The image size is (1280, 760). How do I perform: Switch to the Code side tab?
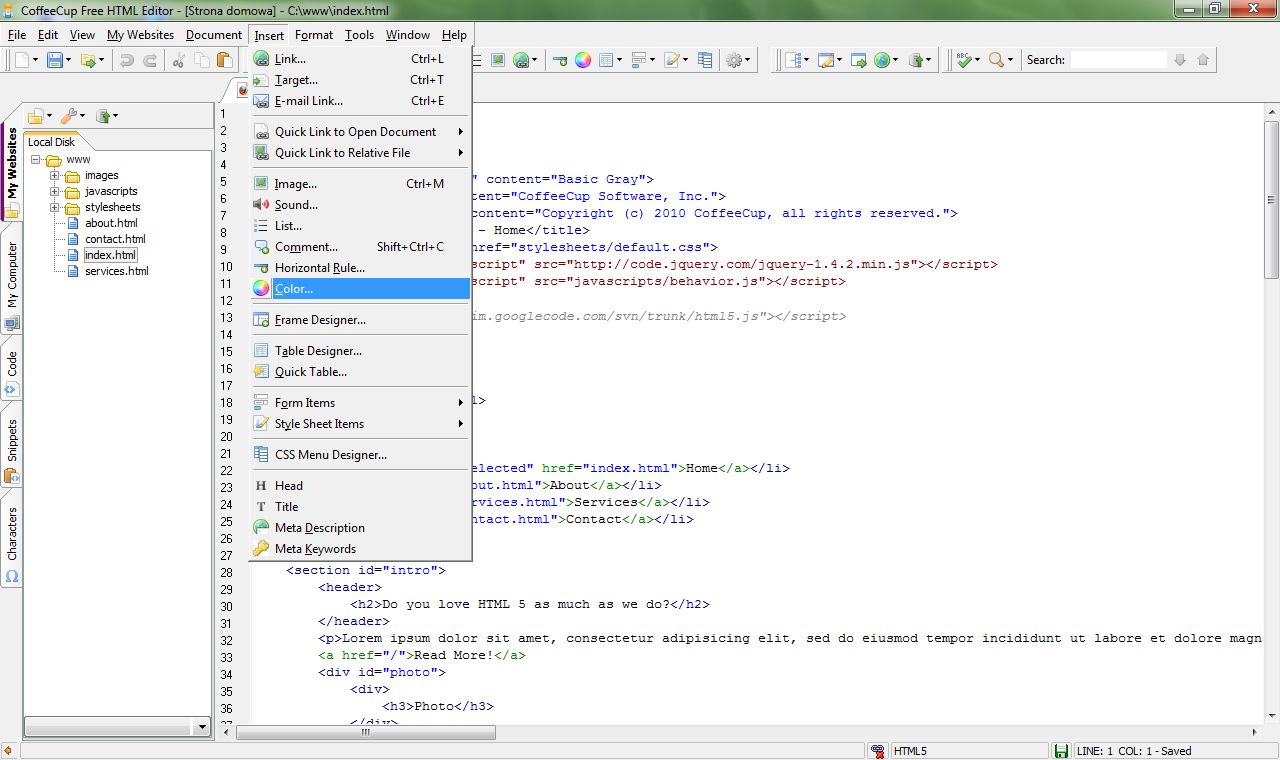(x=12, y=372)
